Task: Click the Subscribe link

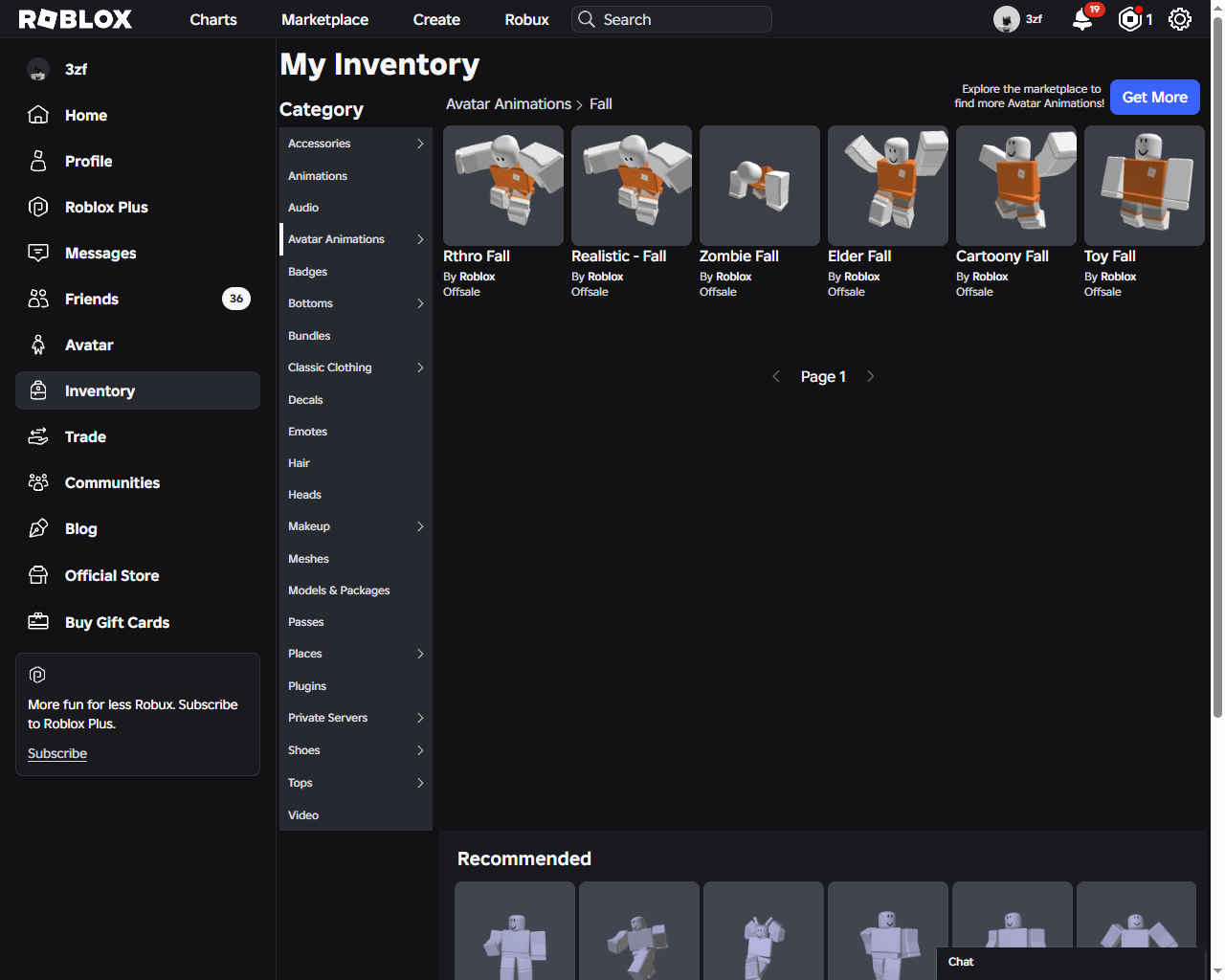Action: [x=57, y=753]
